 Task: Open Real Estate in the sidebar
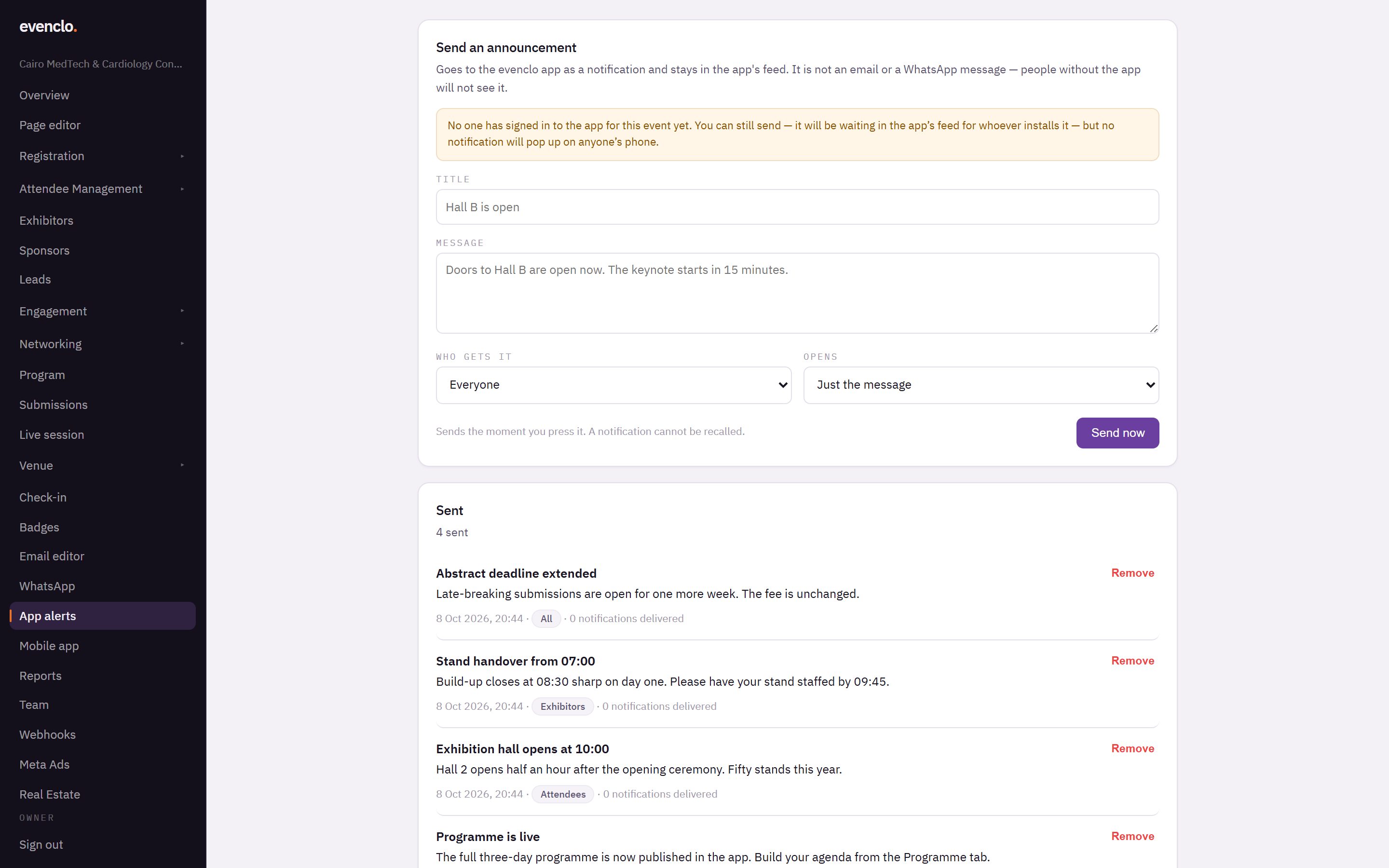tap(102, 795)
